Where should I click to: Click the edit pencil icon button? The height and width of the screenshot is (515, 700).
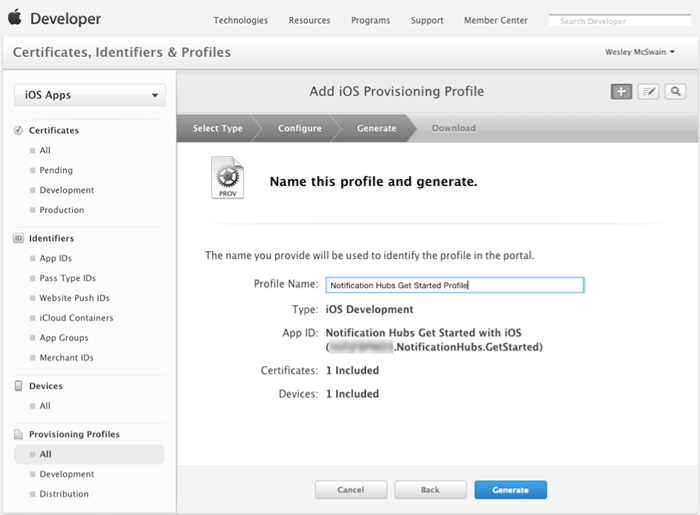point(648,91)
